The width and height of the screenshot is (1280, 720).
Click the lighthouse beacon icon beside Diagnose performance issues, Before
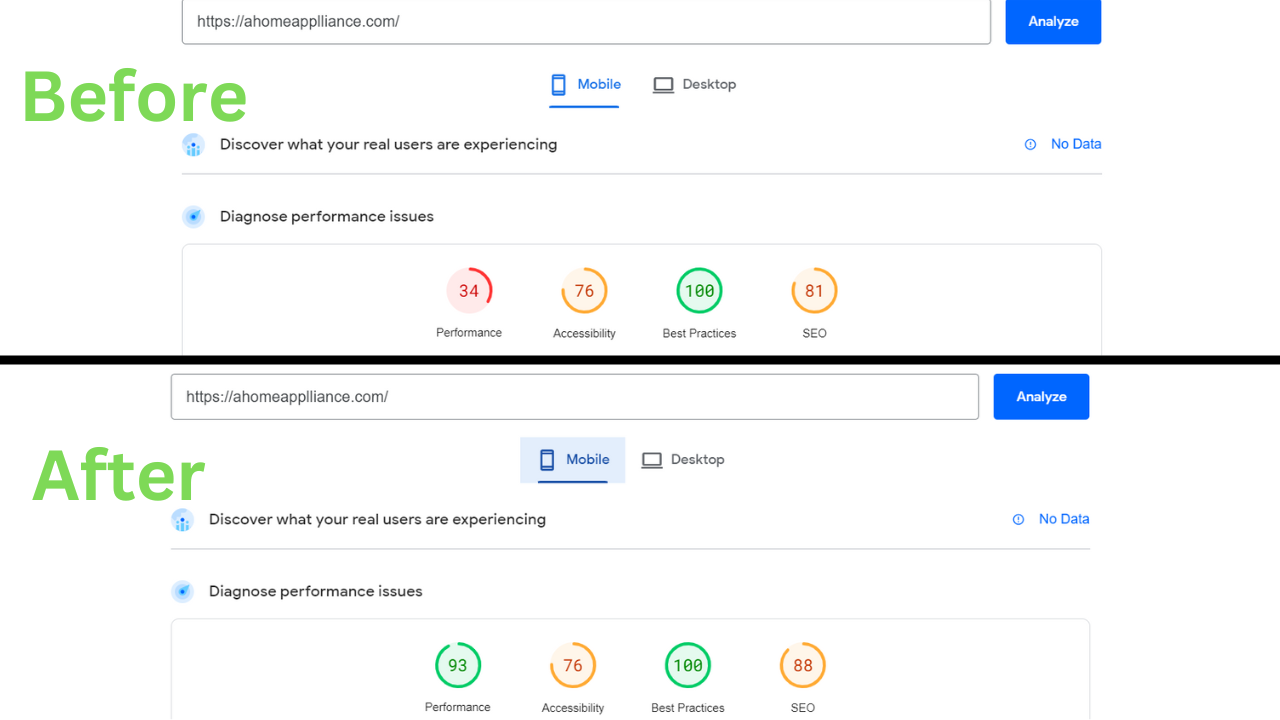[x=193, y=216]
